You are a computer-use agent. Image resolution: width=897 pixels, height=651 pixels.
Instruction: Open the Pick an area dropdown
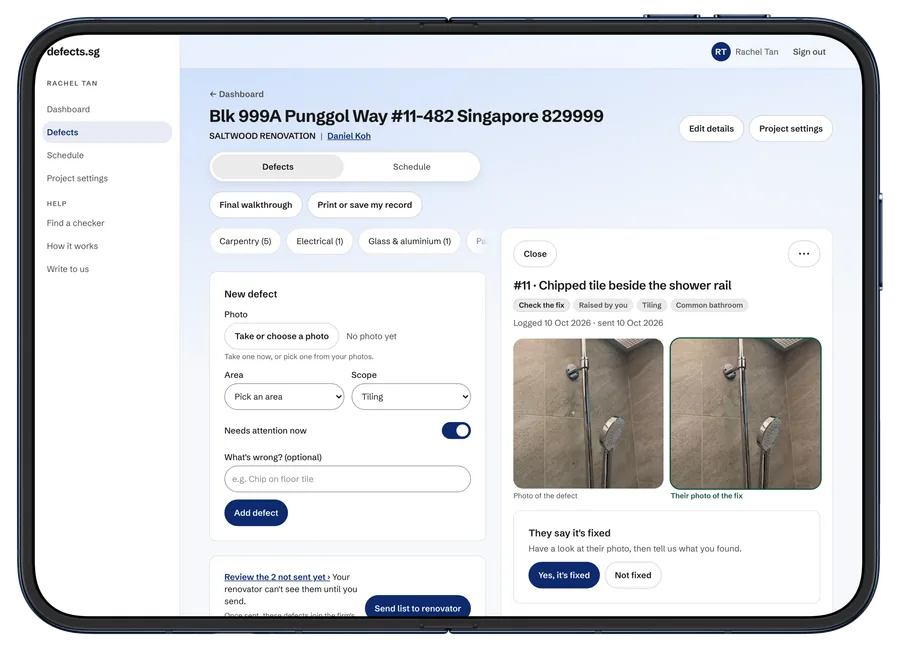(x=284, y=397)
